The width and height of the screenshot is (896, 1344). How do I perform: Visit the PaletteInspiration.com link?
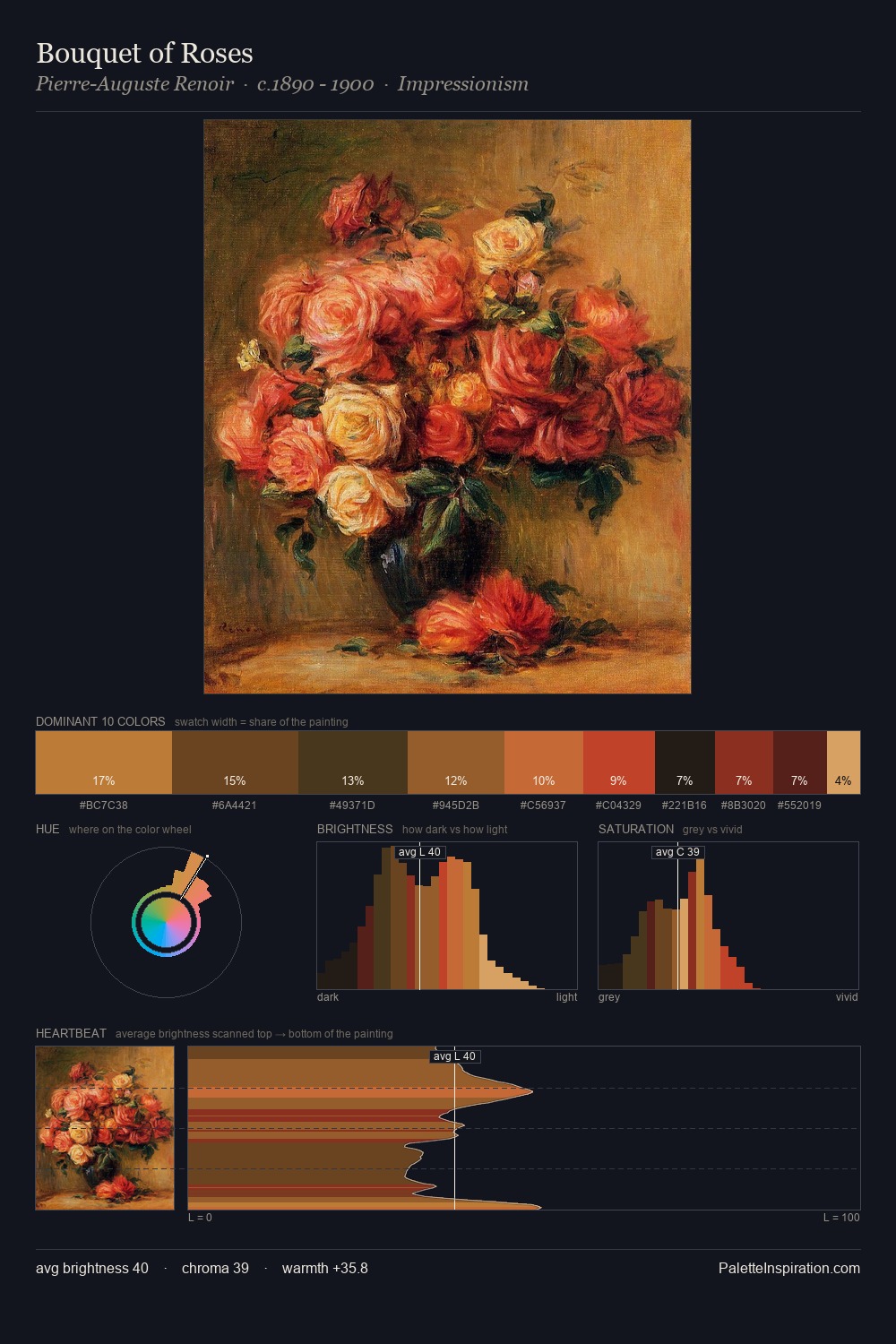pyautogui.click(x=789, y=1268)
